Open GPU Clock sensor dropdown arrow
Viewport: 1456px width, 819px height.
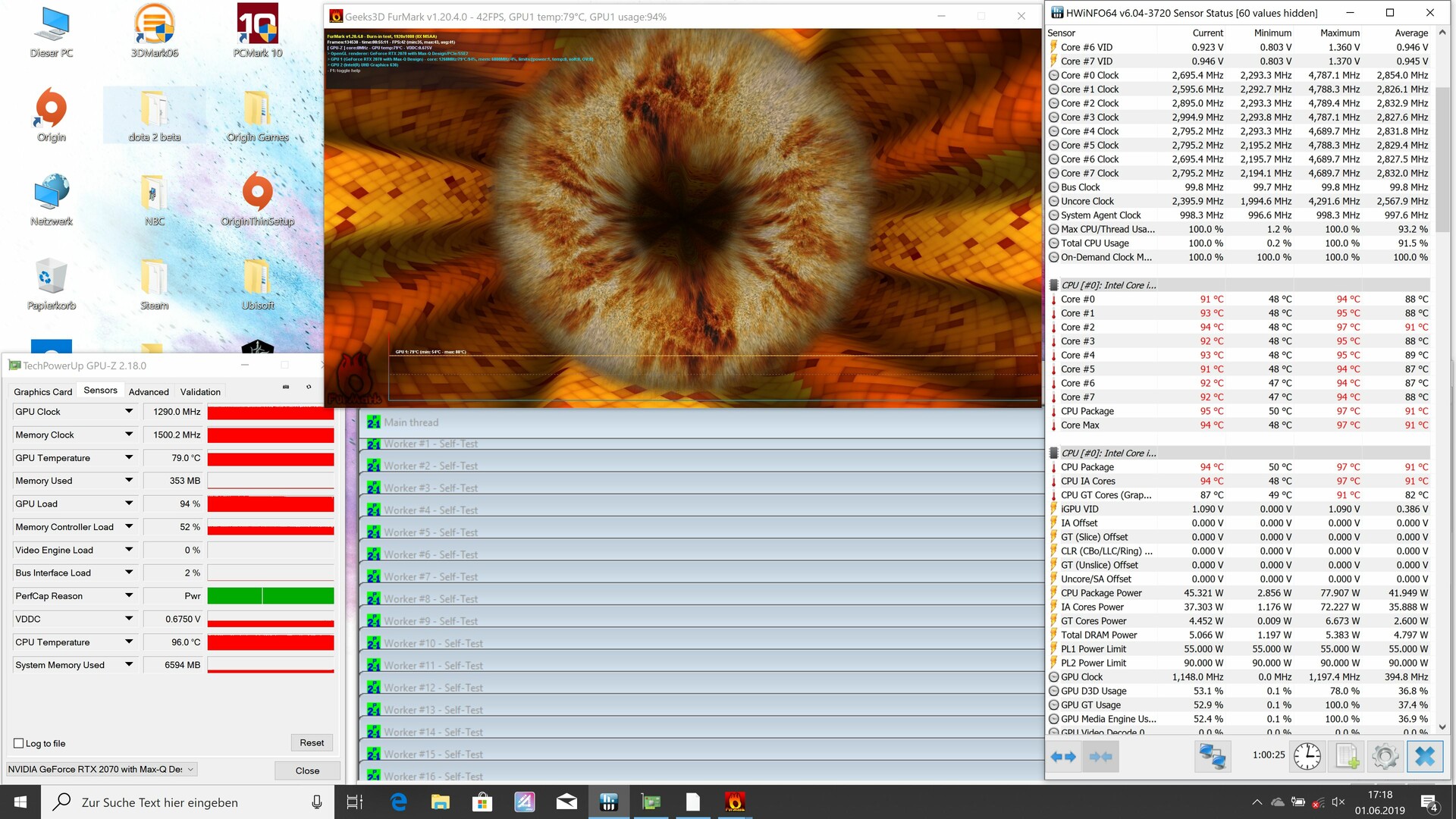tap(129, 411)
